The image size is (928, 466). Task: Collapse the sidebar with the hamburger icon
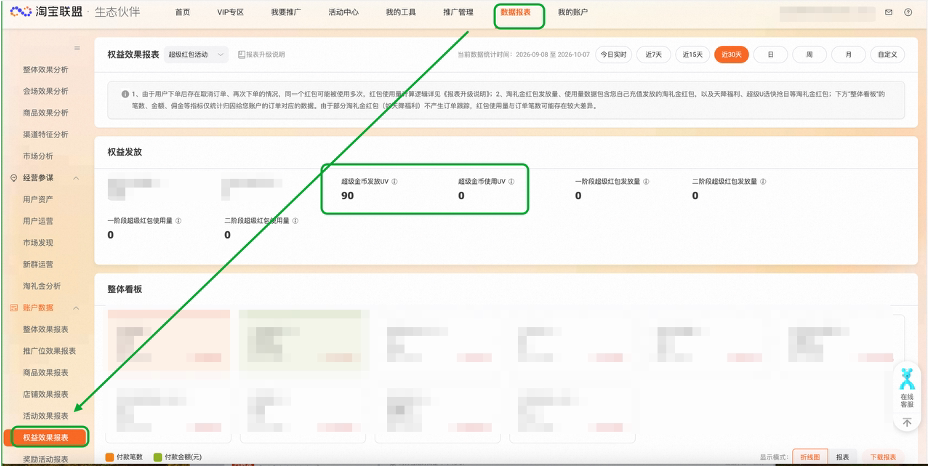tap(77, 47)
